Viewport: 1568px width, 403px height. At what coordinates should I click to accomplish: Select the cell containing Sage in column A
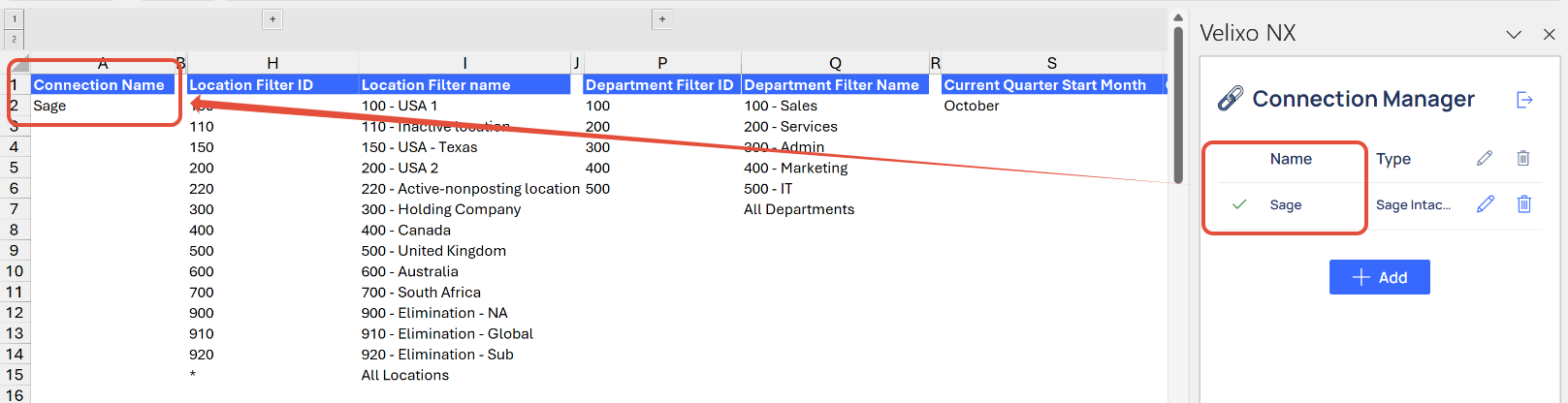pos(103,106)
